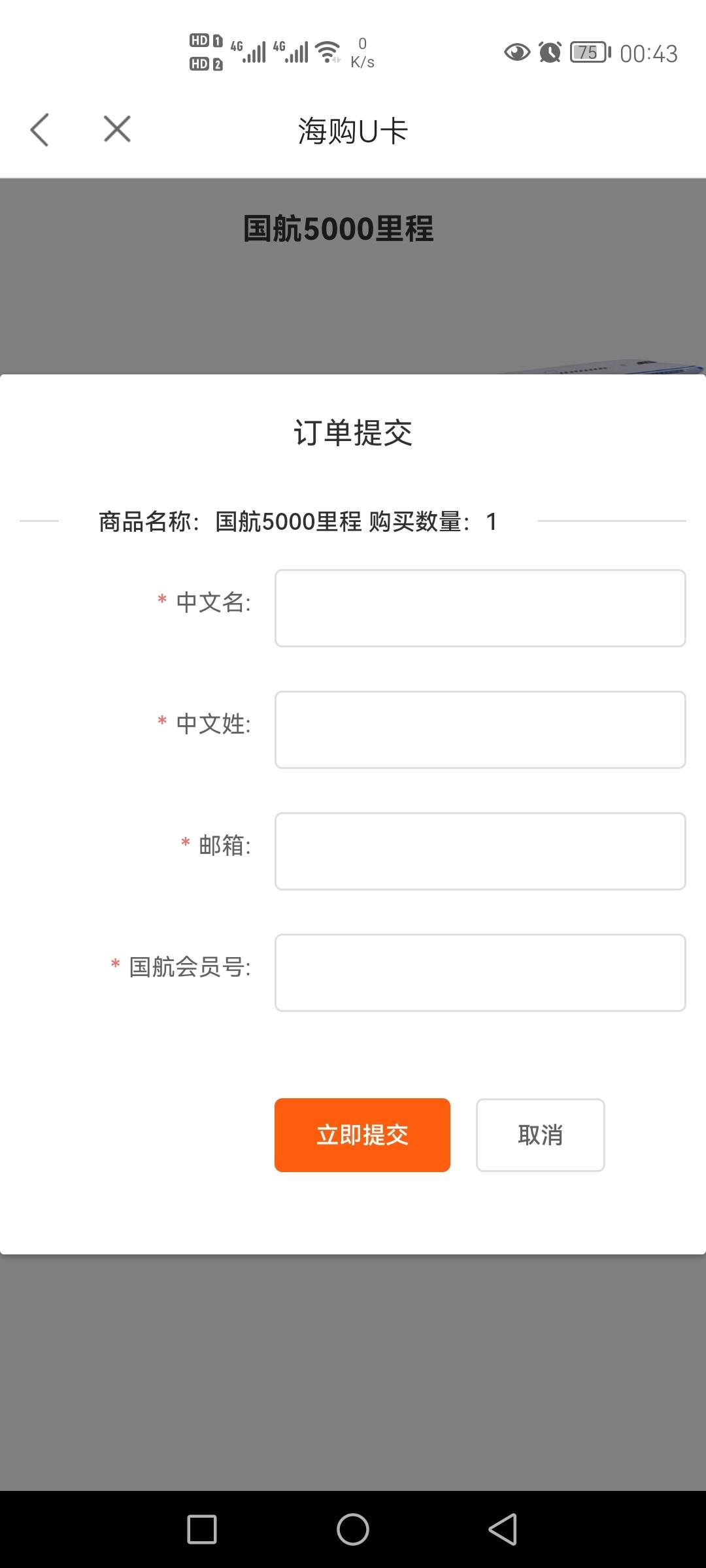The width and height of the screenshot is (706, 1568).
Task: Tap the battery indicator showing 75
Action: pyautogui.click(x=590, y=52)
